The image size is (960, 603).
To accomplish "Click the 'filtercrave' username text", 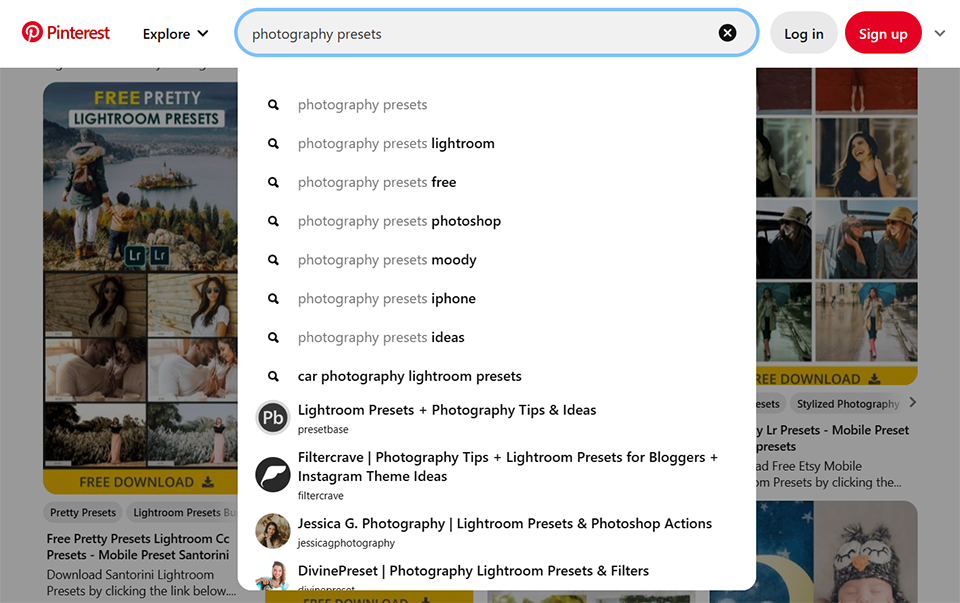I will point(320,496).
